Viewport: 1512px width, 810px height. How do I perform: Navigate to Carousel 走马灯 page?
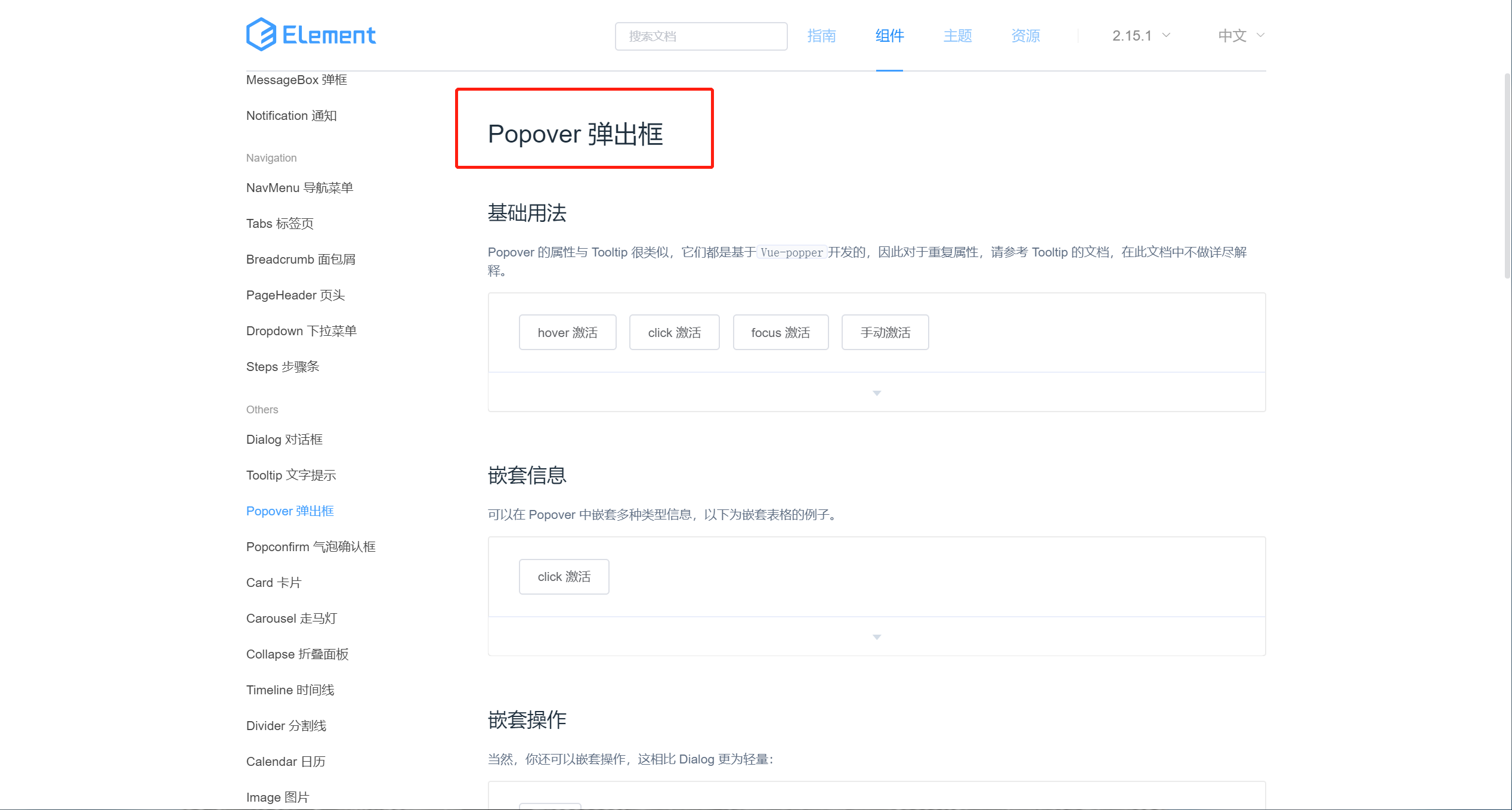[292, 619]
